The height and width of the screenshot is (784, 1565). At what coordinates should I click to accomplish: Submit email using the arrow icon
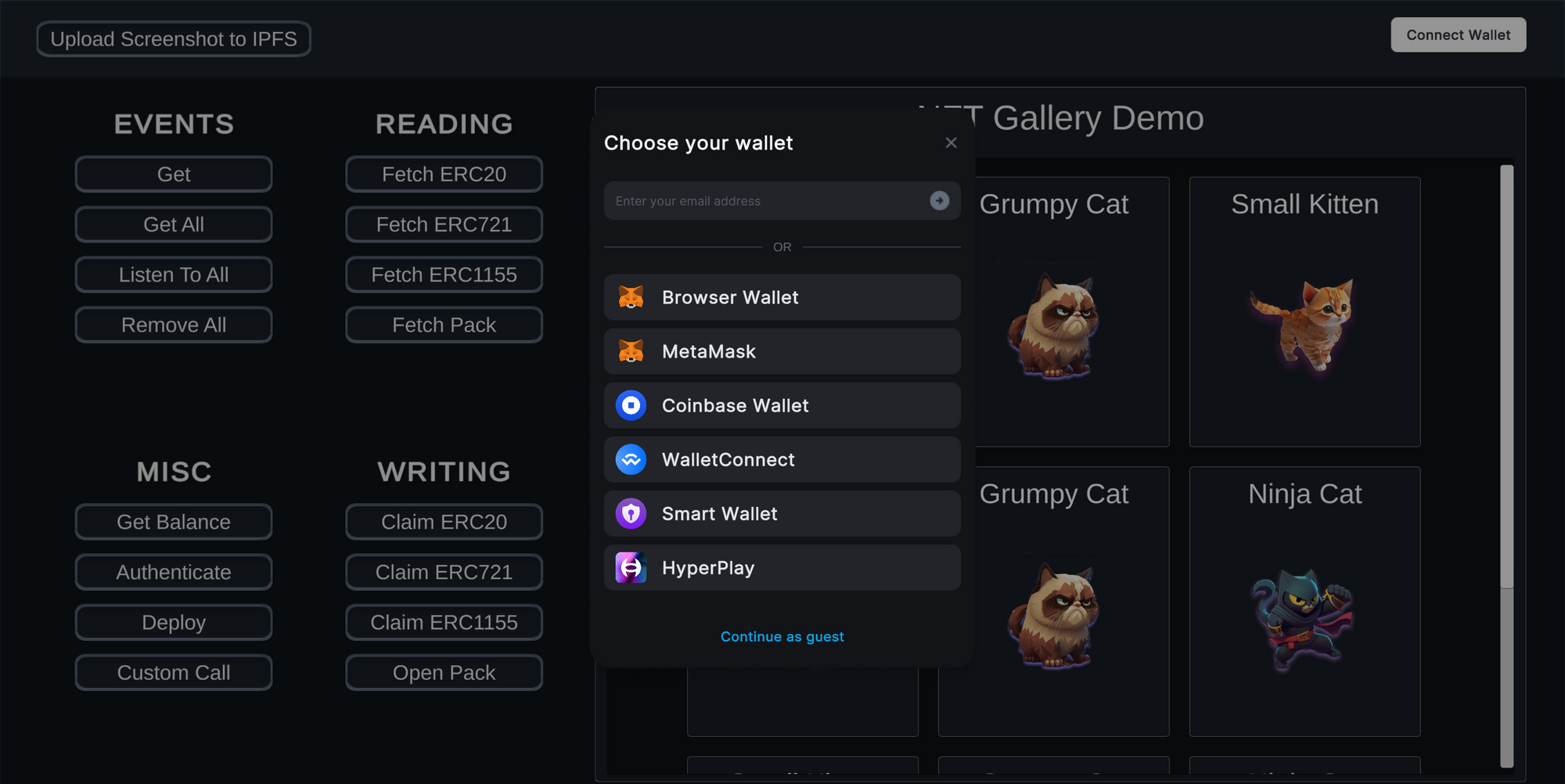(x=940, y=201)
